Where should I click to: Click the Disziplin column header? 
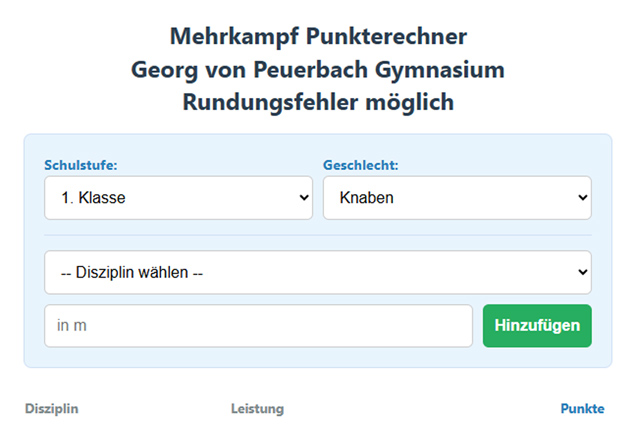(51, 408)
